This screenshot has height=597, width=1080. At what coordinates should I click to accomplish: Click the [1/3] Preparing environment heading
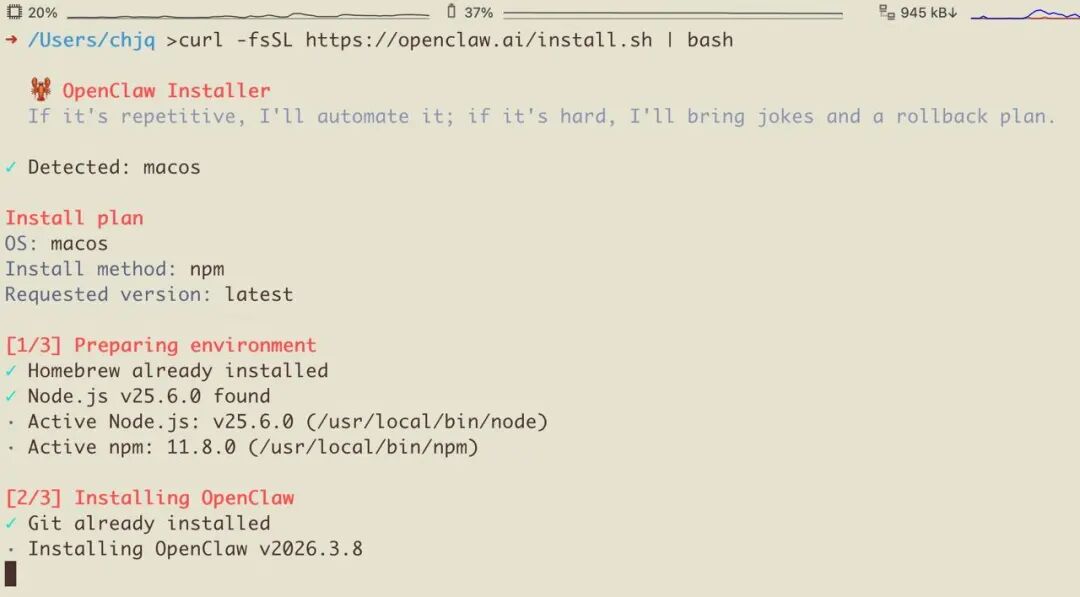(160, 345)
